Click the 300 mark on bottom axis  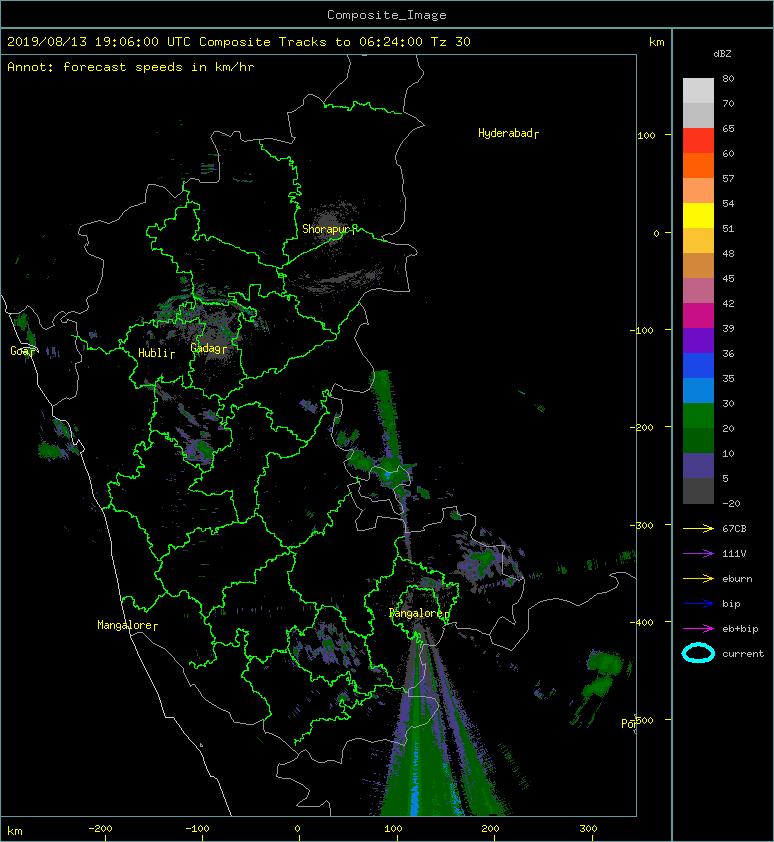point(588,829)
